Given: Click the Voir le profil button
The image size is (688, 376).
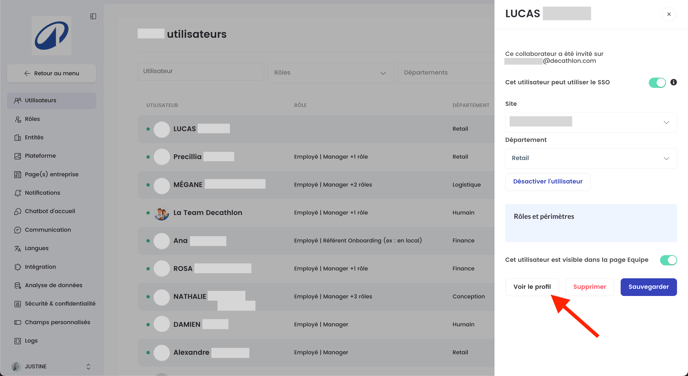Looking at the screenshot, I should click(532, 287).
